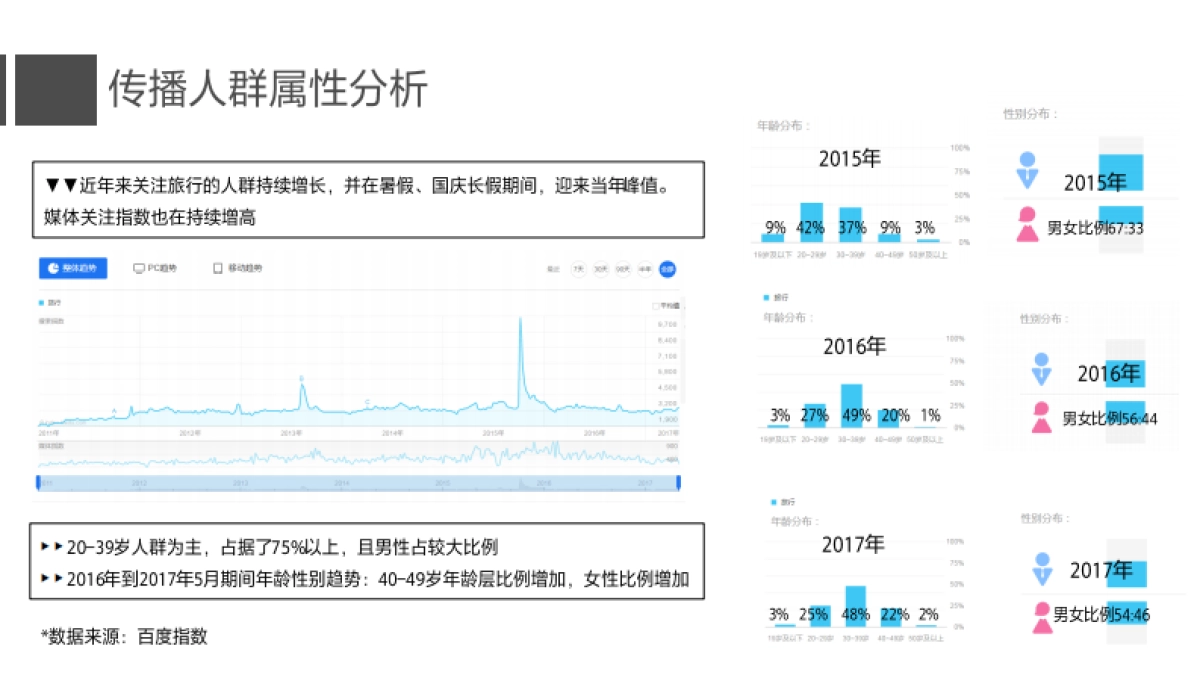The image size is (1200, 675).
Task: Click the female icon in 2017 gender chart
Action: (1042, 615)
